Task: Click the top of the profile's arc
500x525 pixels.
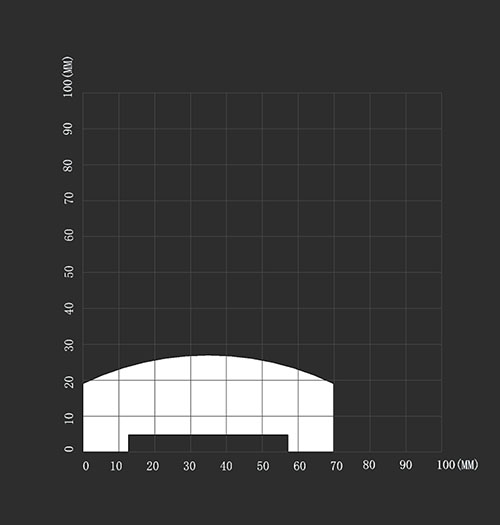Action: (208, 355)
